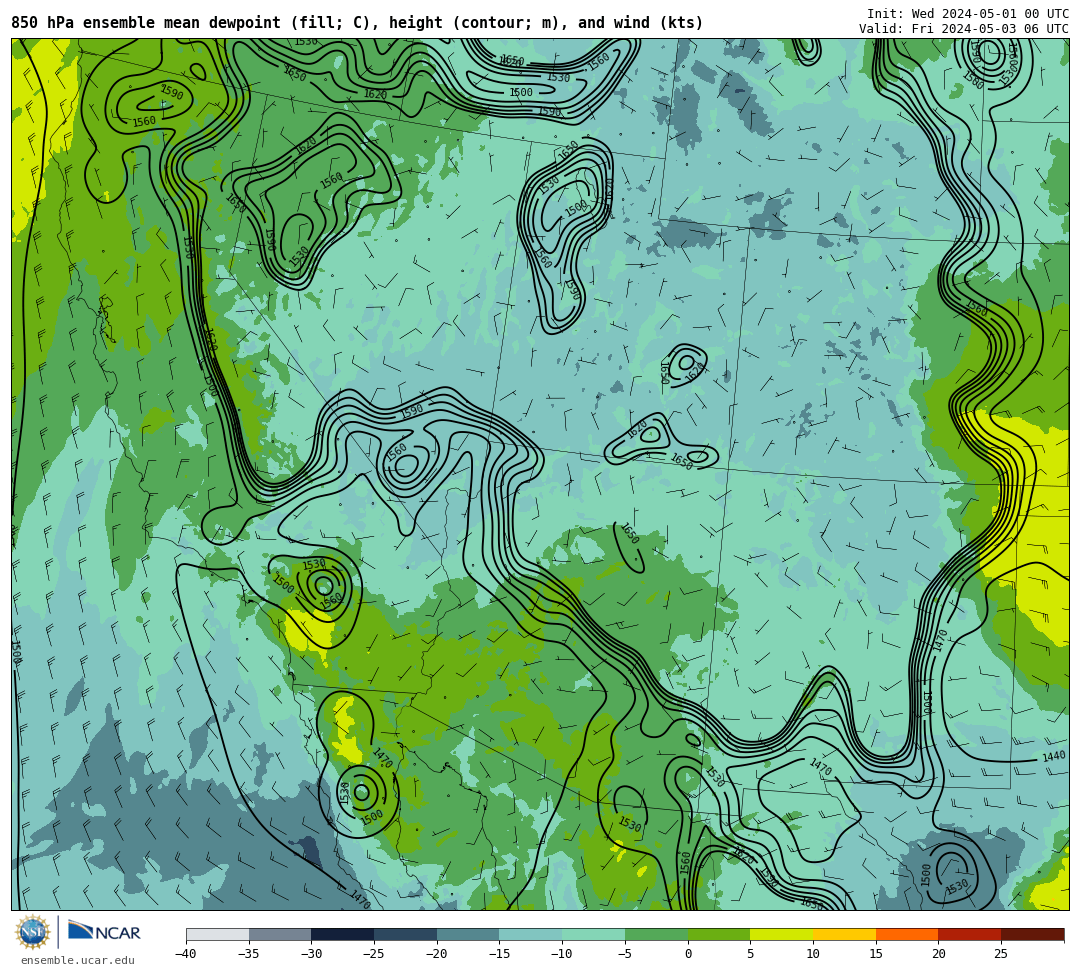Select the plot title '850 hPa ensemble mean dewpoint'

point(146,23)
